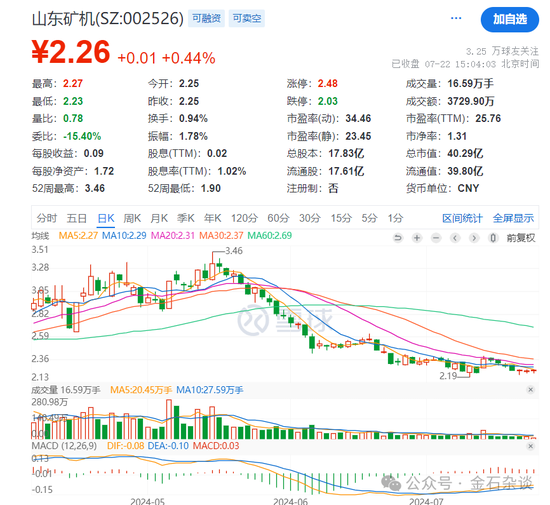Click the MA30:2.37 moving average label
550x505 pixels.
(221, 235)
